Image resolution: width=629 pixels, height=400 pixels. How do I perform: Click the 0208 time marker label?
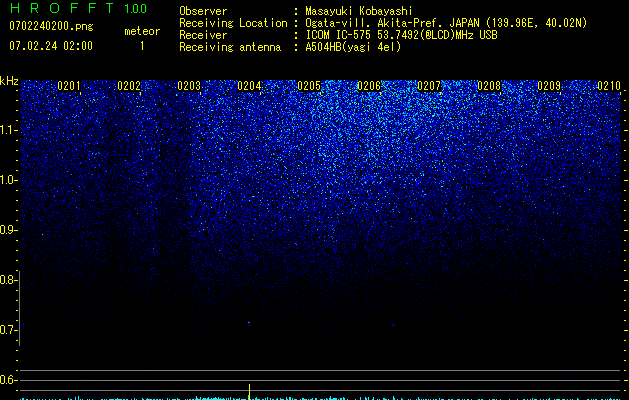[489, 86]
